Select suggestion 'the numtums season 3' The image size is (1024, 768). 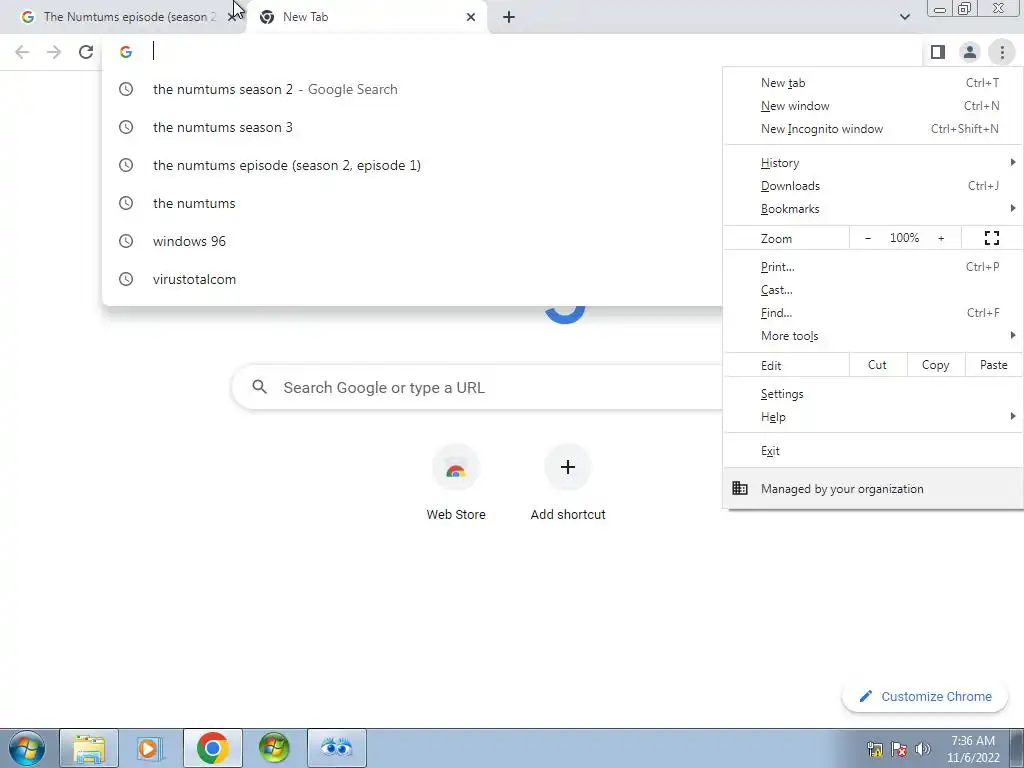click(412, 127)
